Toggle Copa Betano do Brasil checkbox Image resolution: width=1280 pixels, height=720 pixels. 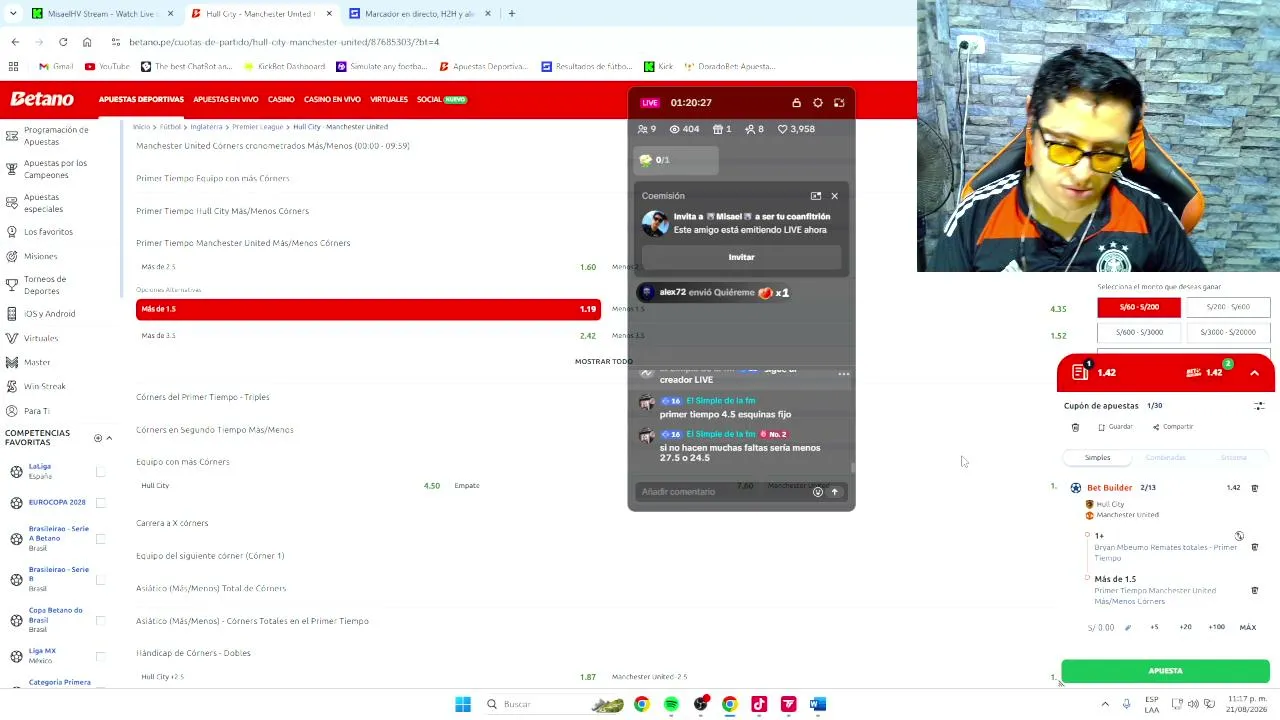pyautogui.click(x=100, y=621)
